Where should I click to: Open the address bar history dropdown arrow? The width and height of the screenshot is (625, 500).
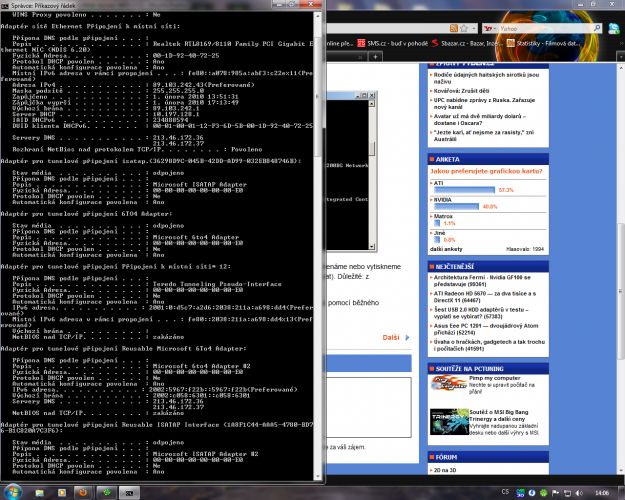pyautogui.click(x=473, y=28)
